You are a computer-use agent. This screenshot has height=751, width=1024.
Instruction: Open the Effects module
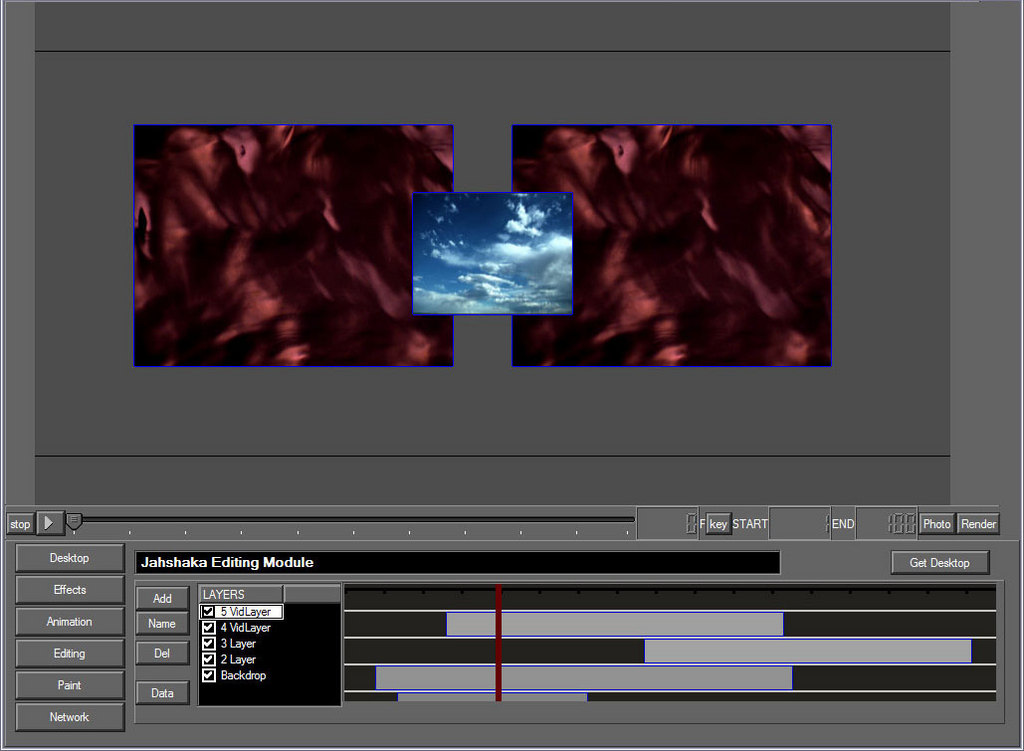coord(70,590)
